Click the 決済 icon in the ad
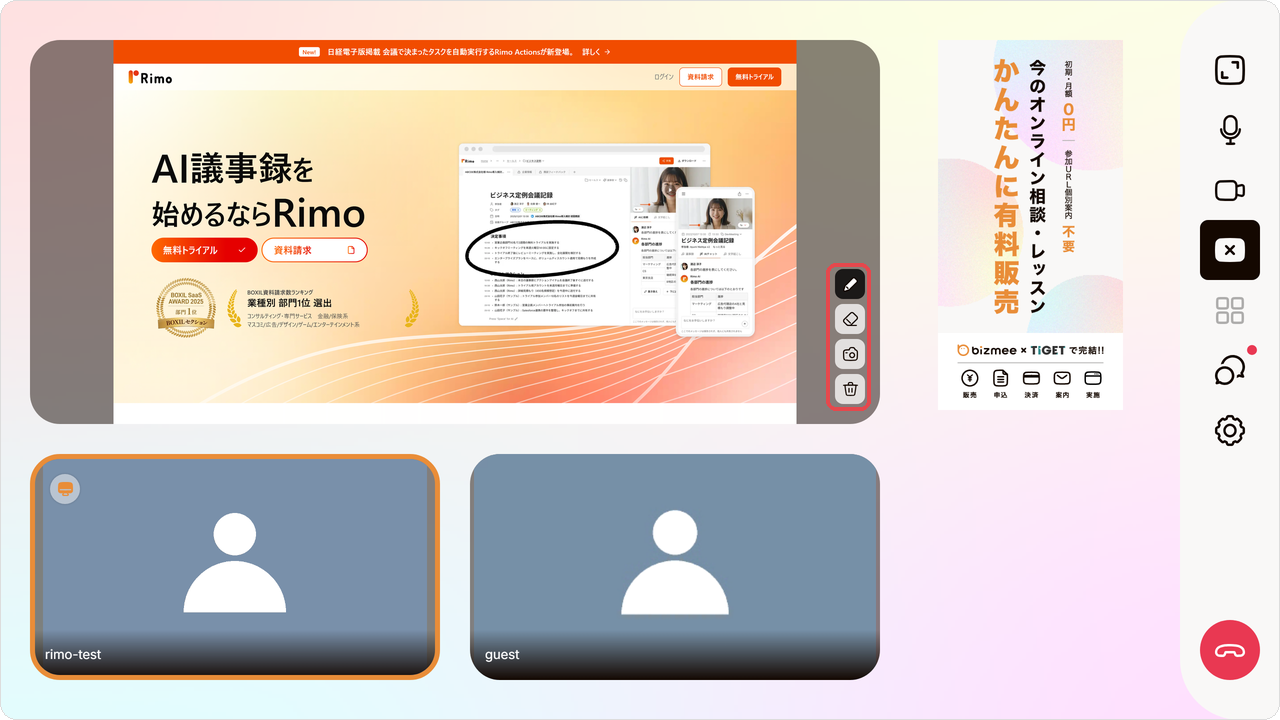The image size is (1280, 720). (1031, 384)
